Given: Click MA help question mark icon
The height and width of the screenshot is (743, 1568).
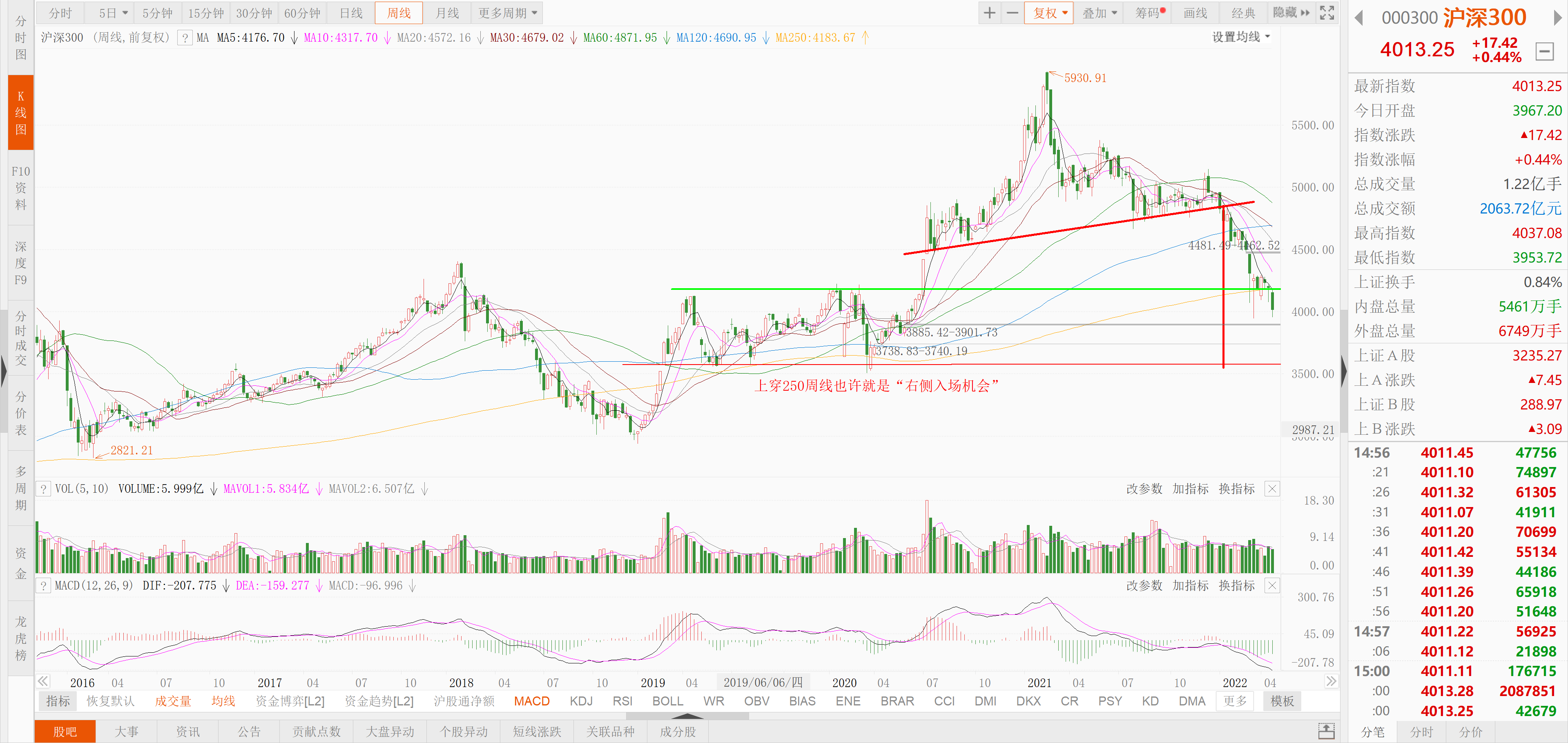Looking at the screenshot, I should (185, 38).
